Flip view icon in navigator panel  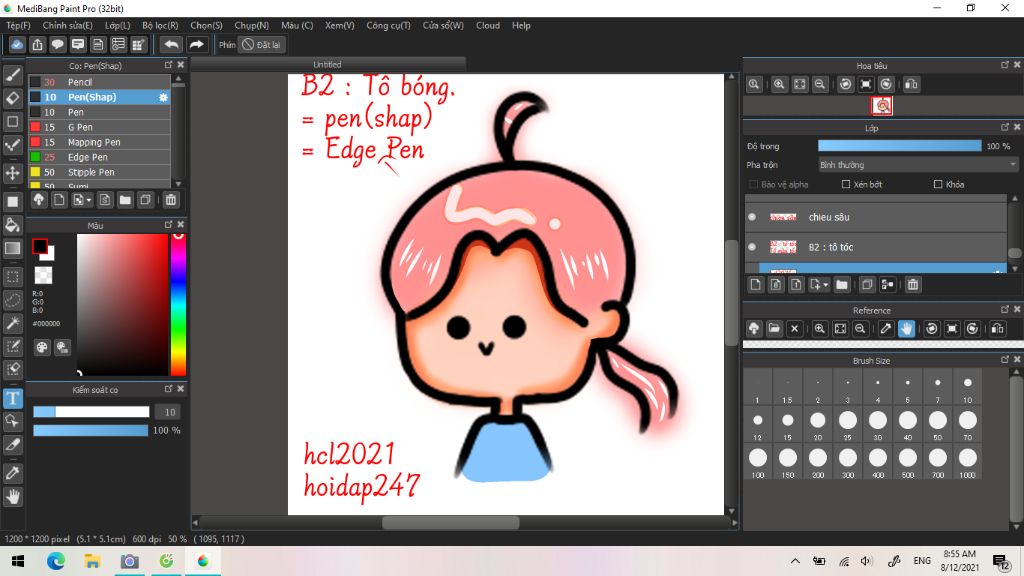[911, 84]
